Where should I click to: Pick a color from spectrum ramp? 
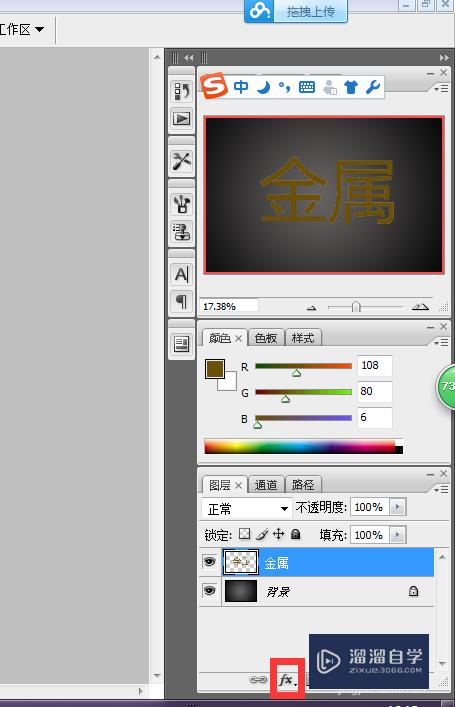click(303, 446)
